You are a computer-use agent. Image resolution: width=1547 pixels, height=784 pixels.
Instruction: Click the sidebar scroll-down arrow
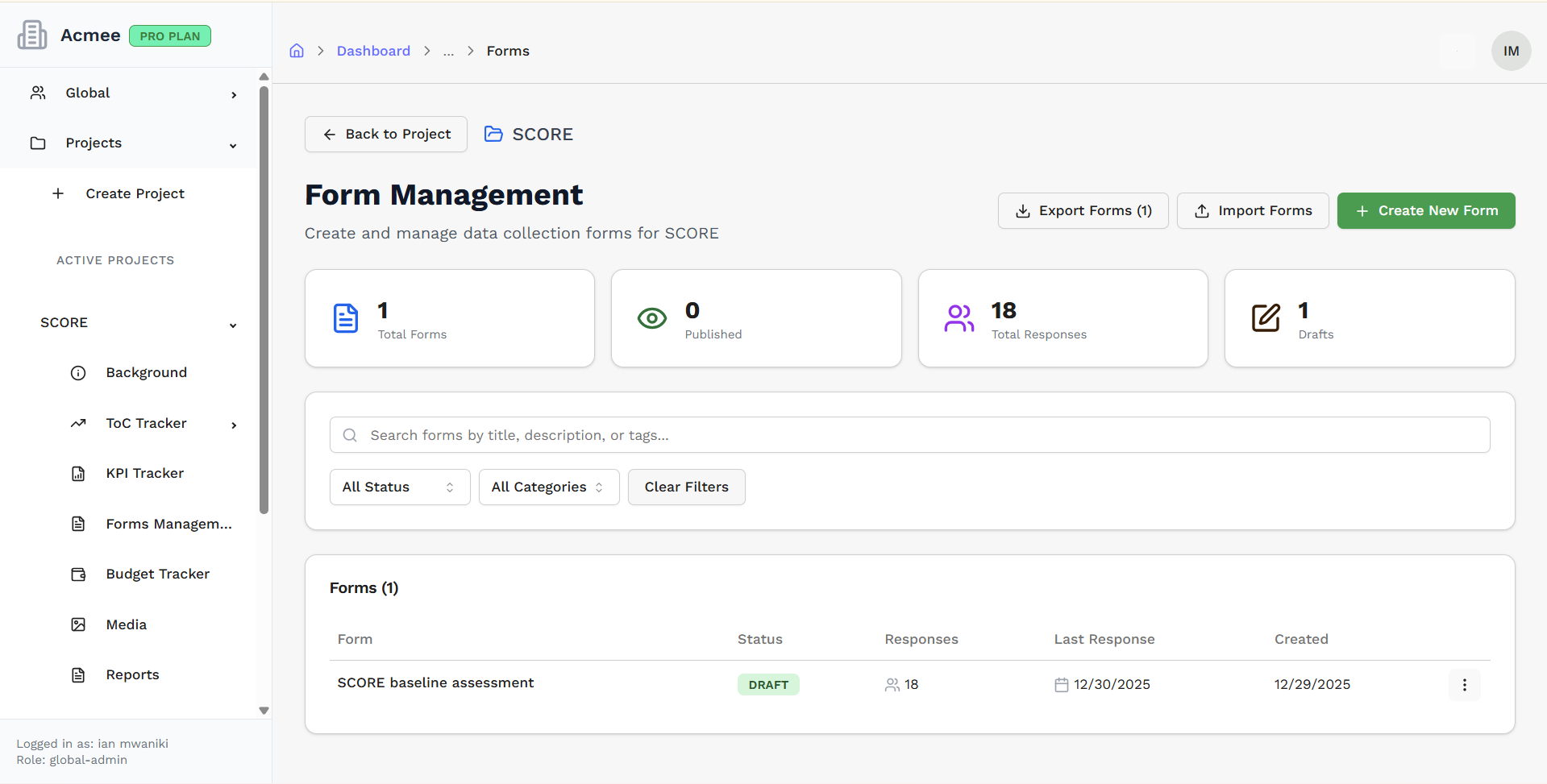click(264, 711)
